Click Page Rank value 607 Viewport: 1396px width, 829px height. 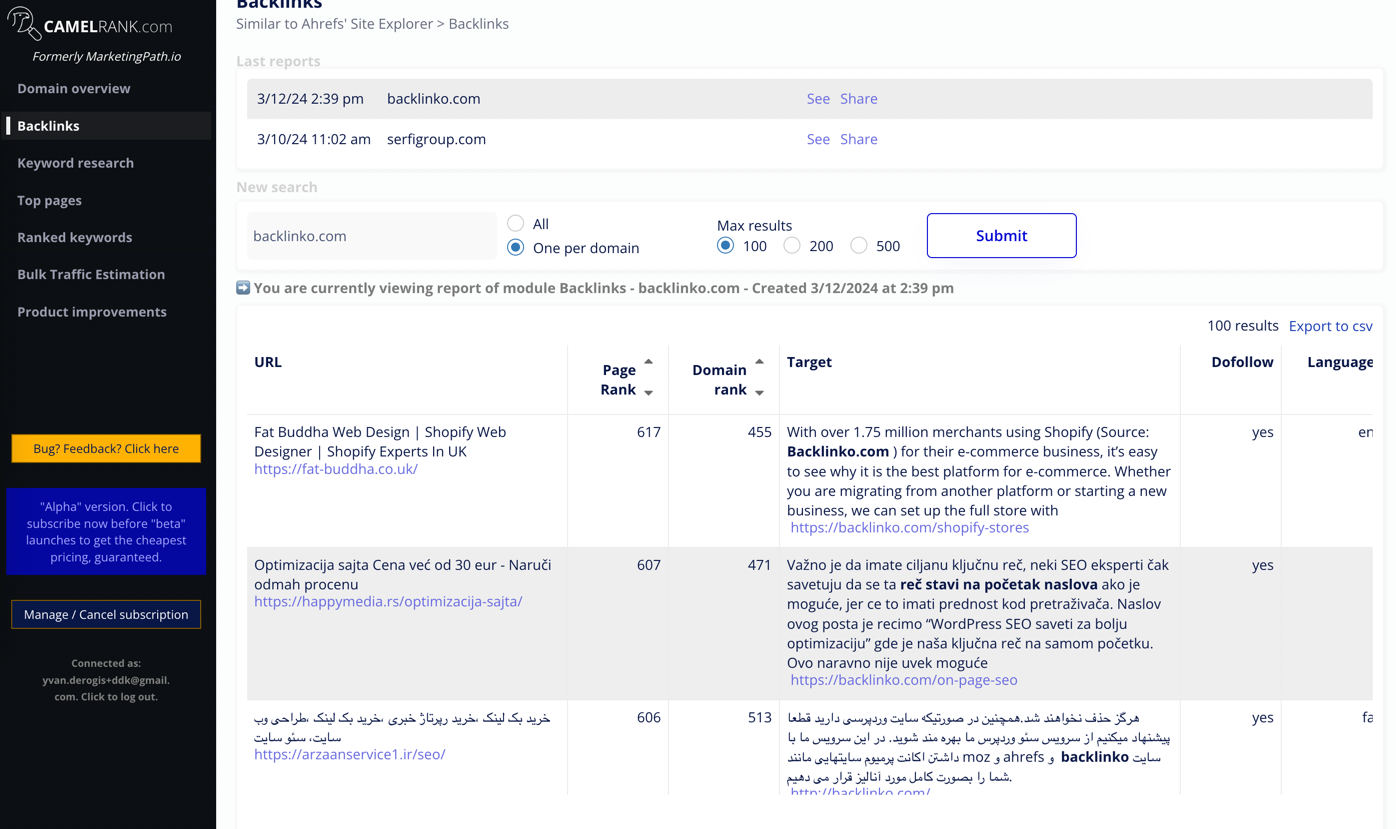coord(649,565)
